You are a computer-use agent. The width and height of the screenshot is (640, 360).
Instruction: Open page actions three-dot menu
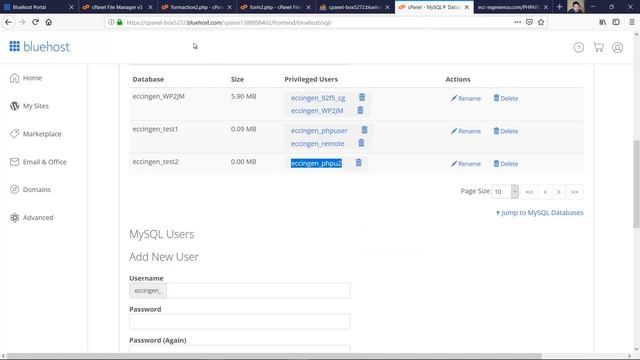pyautogui.click(x=518, y=22)
